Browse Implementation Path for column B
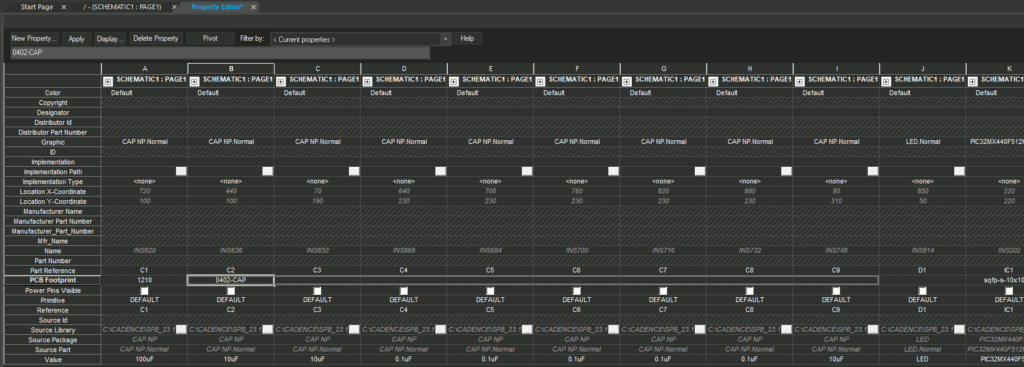This screenshot has height=367, width=1024. [267, 171]
